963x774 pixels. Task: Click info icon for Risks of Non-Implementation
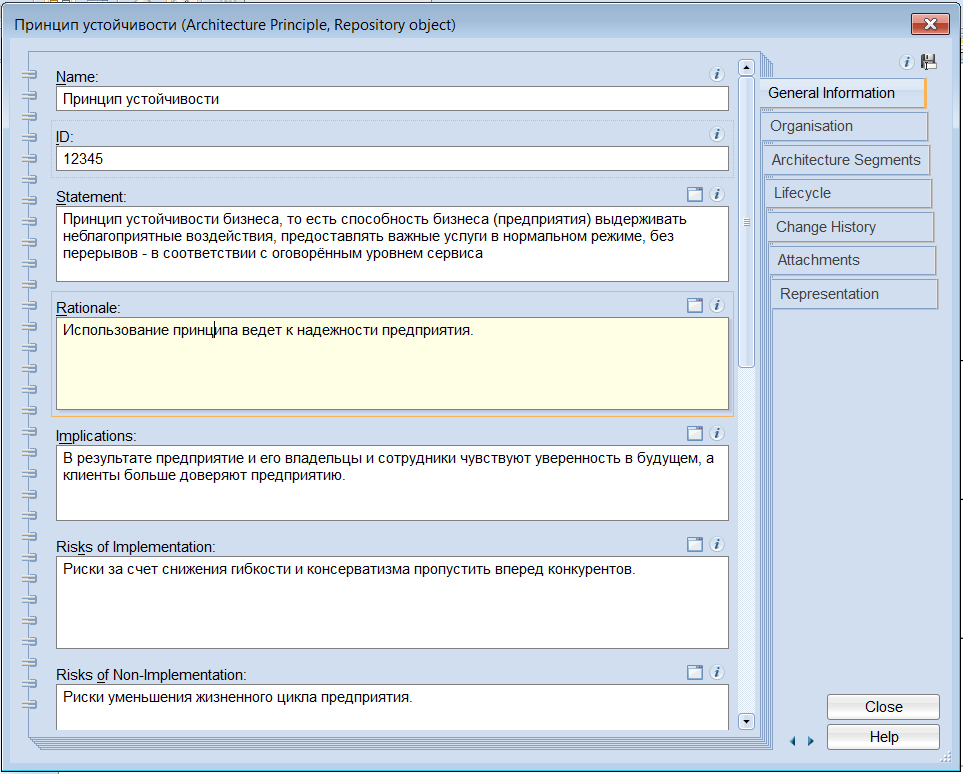[717, 673]
